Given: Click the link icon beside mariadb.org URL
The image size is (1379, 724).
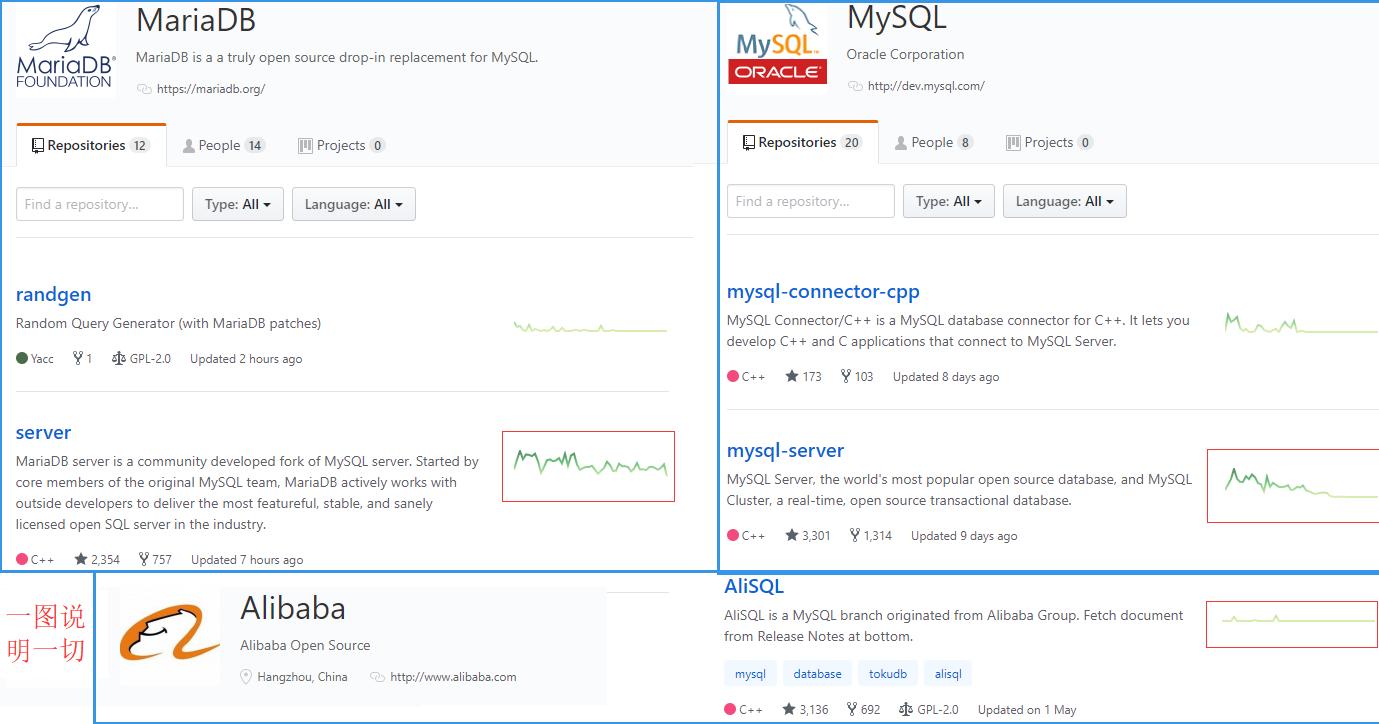Looking at the screenshot, I should click(x=144, y=89).
